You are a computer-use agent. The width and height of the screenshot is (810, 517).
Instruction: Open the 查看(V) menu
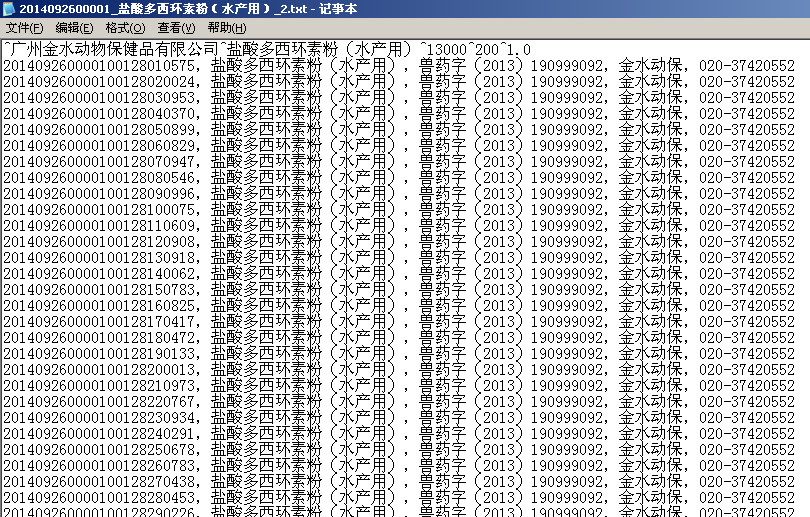176,27
